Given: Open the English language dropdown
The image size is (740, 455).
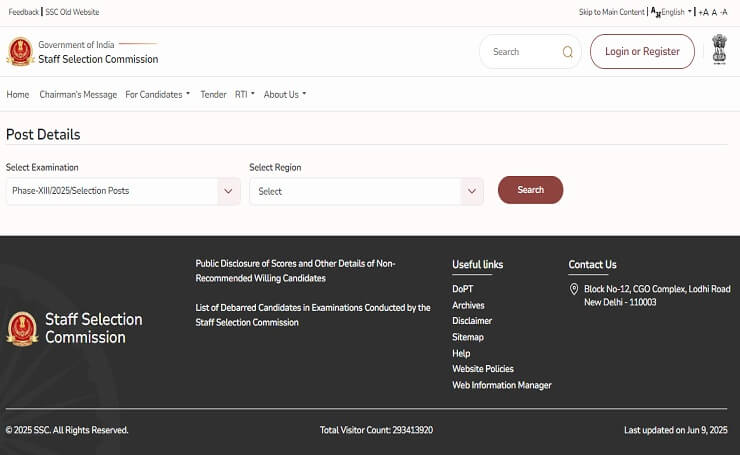Looking at the screenshot, I should [676, 12].
